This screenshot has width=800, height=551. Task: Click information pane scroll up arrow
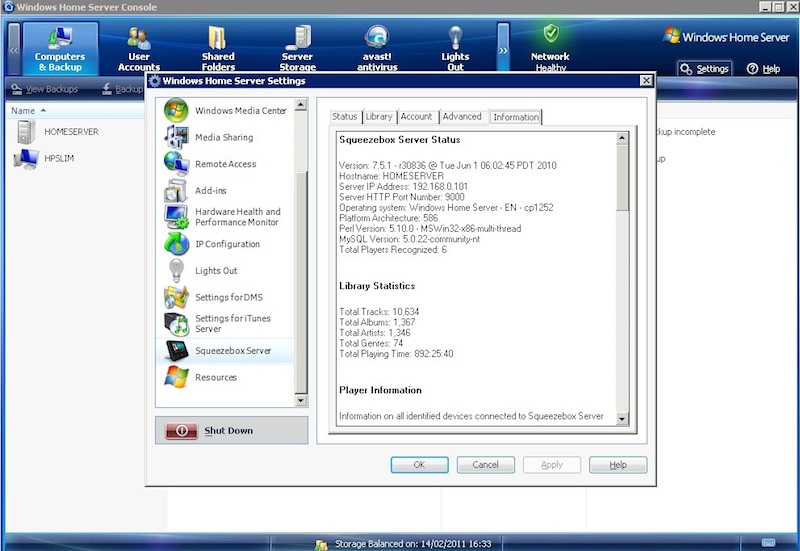point(622,138)
